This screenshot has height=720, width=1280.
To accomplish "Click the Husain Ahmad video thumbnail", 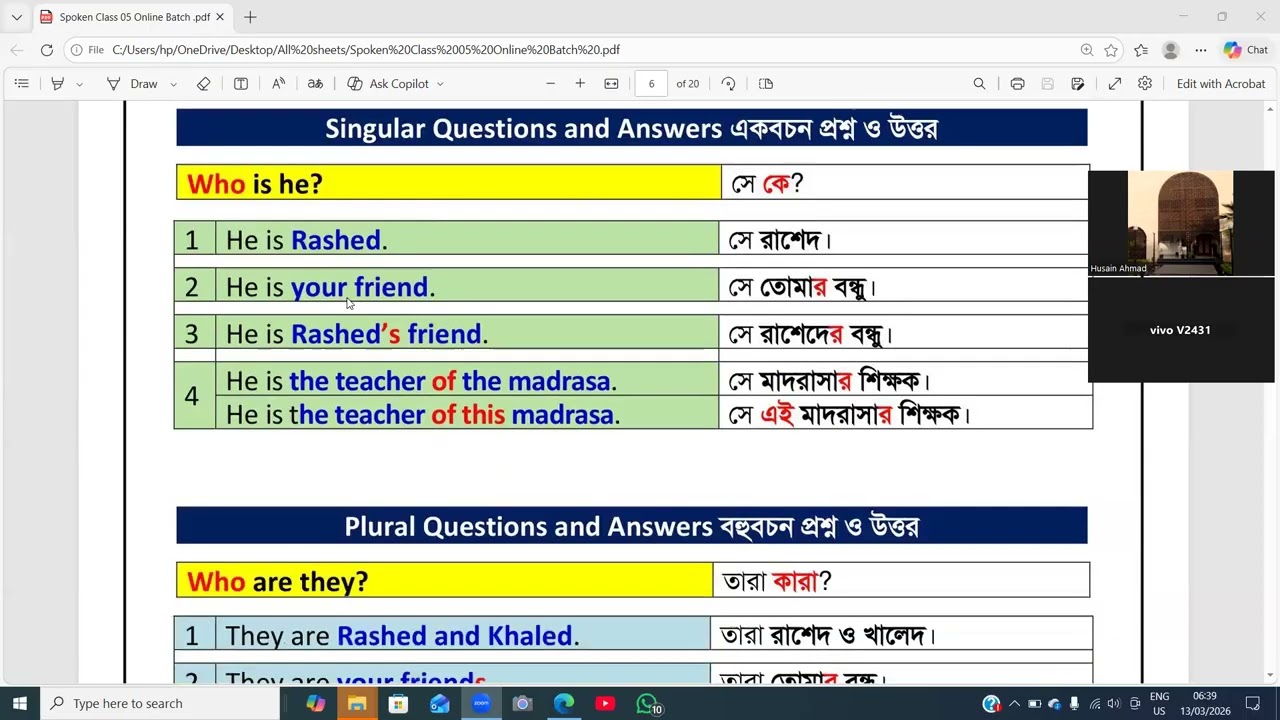I will point(1181,222).
